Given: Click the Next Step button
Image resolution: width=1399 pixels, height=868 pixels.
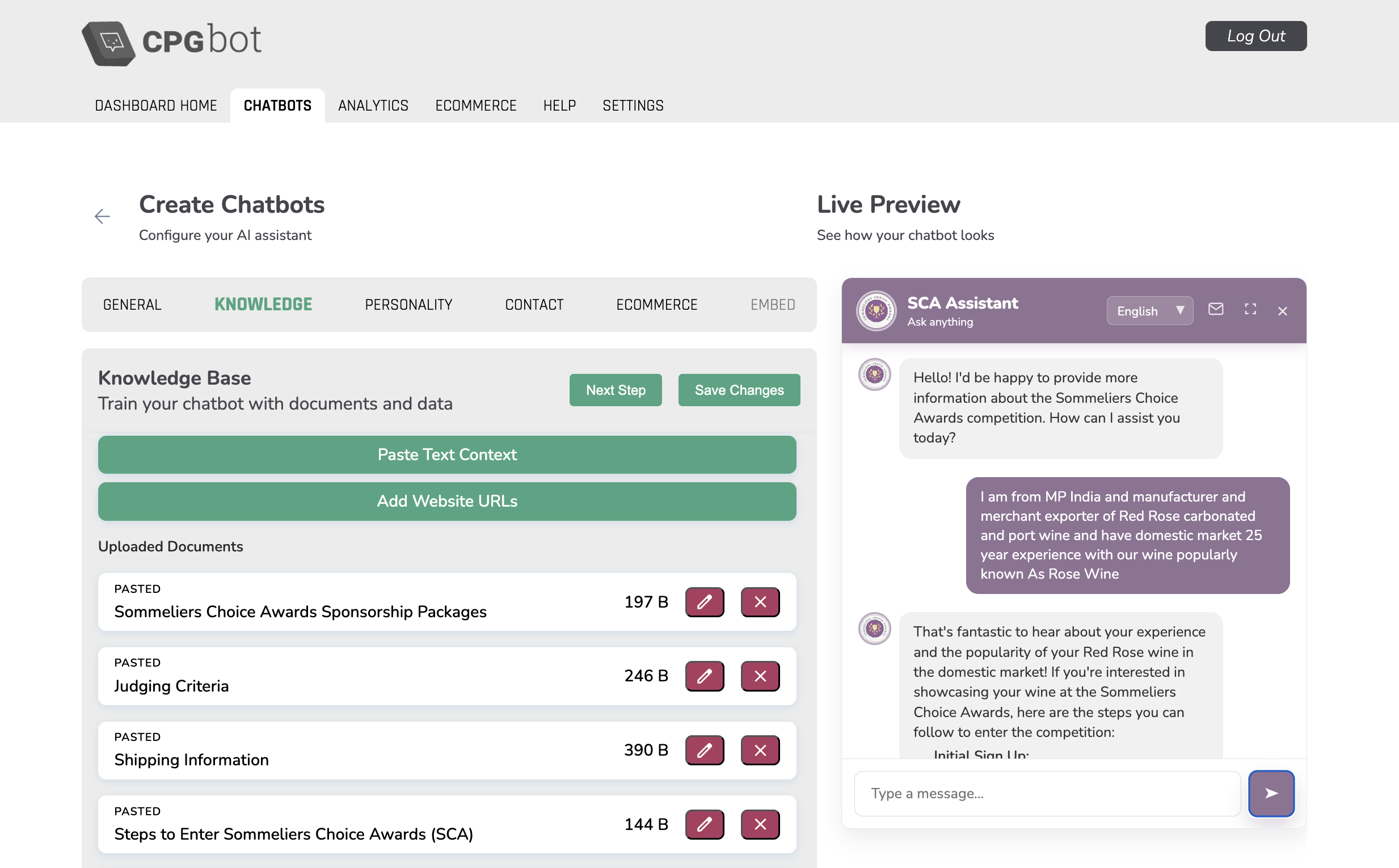Looking at the screenshot, I should click(x=615, y=390).
